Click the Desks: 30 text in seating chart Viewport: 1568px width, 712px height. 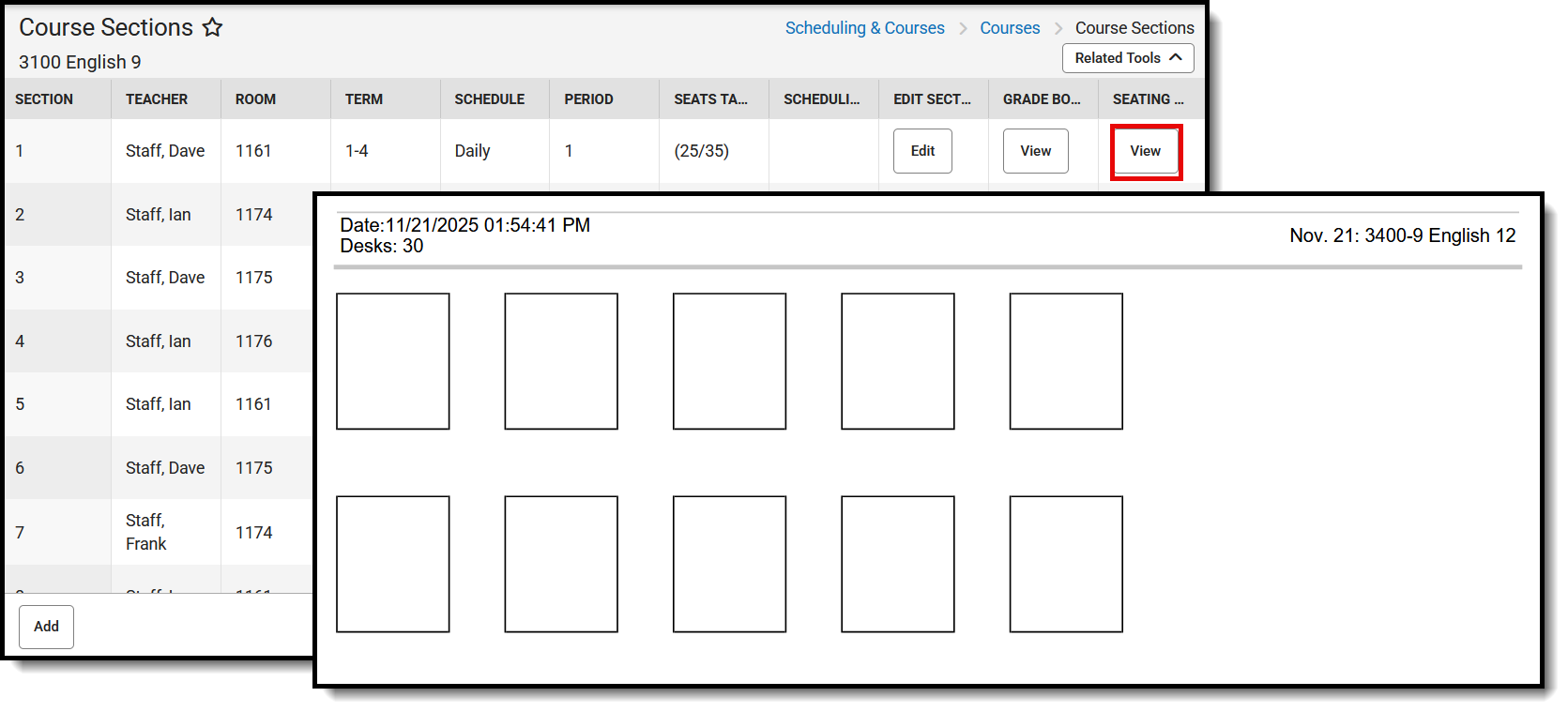(382, 246)
